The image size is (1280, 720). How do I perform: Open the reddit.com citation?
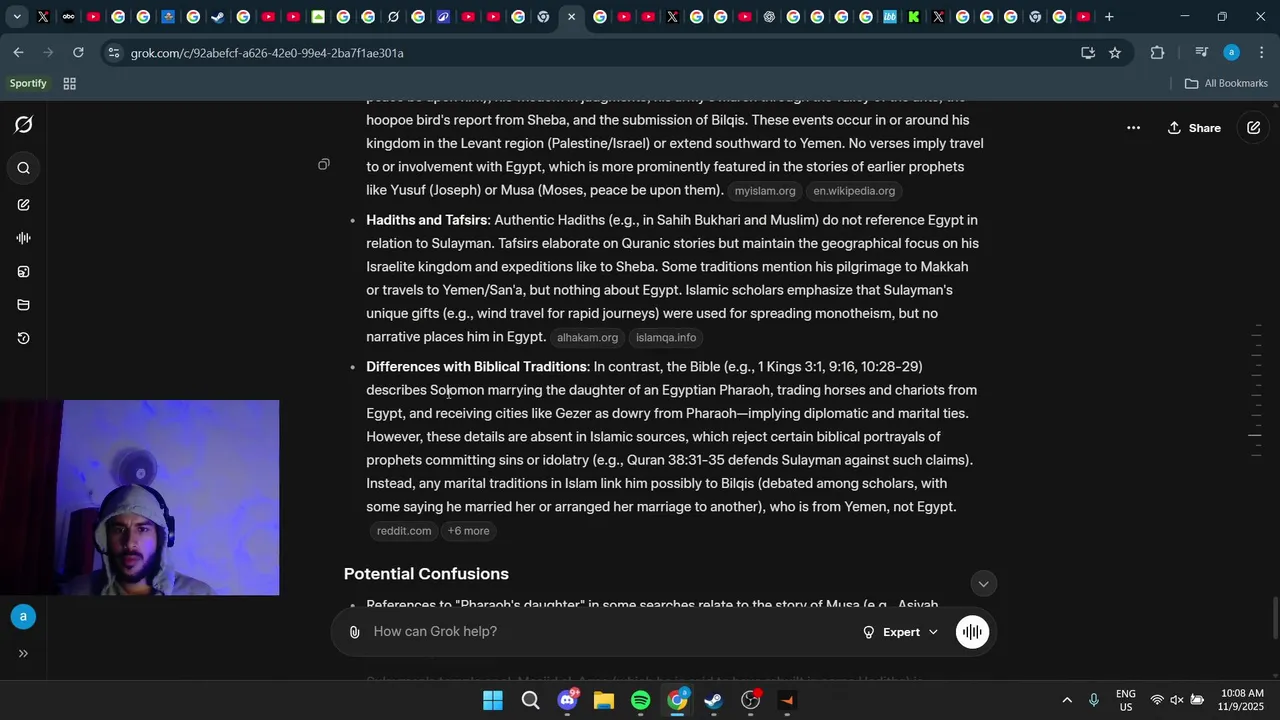coord(404,531)
